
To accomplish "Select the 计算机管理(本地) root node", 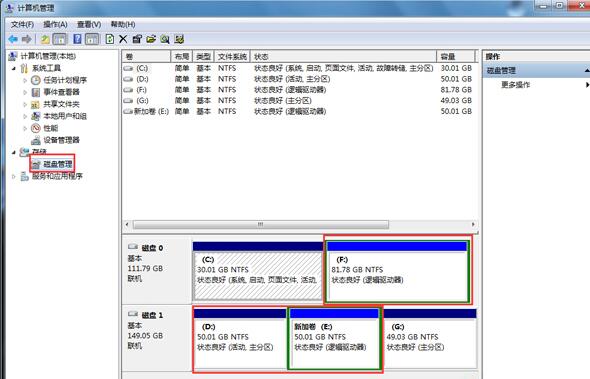I will tap(48, 56).
